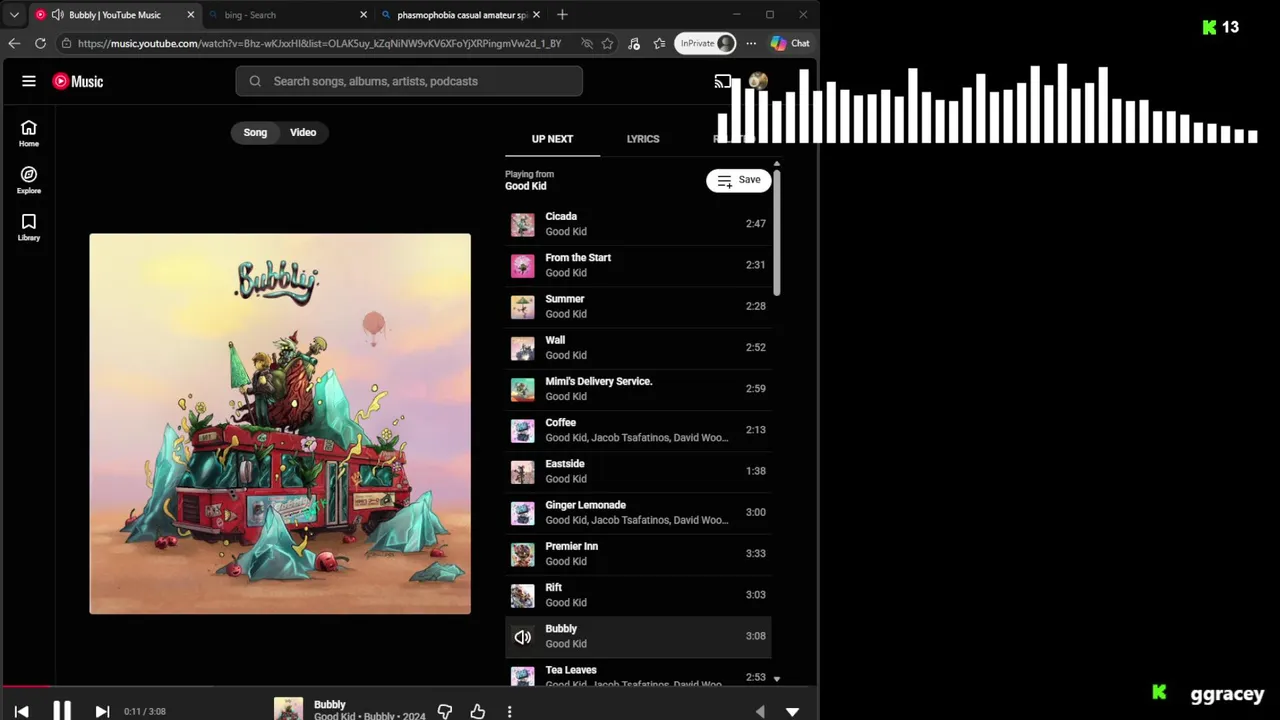Go back in the browser
1280x720 pixels.
tap(14, 43)
